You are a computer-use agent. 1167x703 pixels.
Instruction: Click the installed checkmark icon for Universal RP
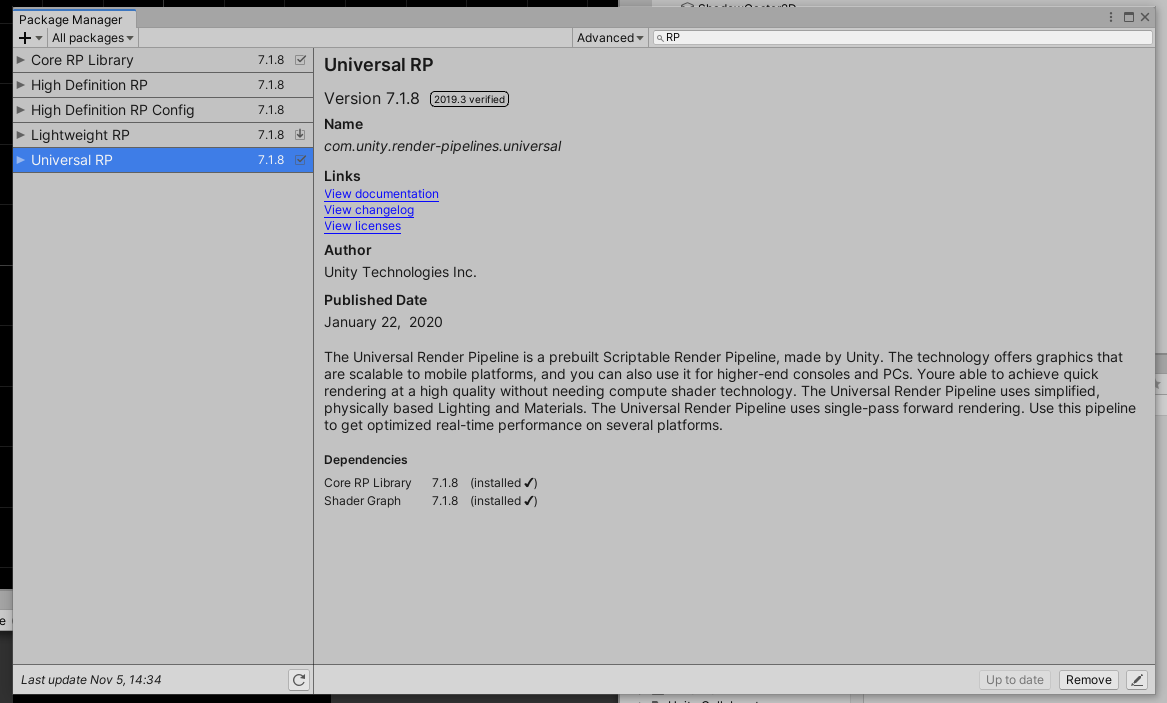coord(301,160)
